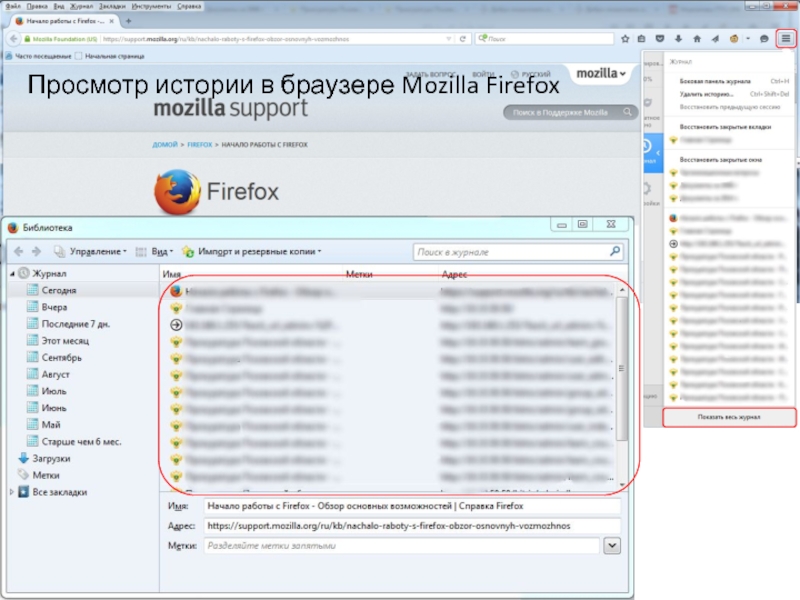
Task: Click the Журнал clock icon in tree
Action: pyautogui.click(x=23, y=273)
